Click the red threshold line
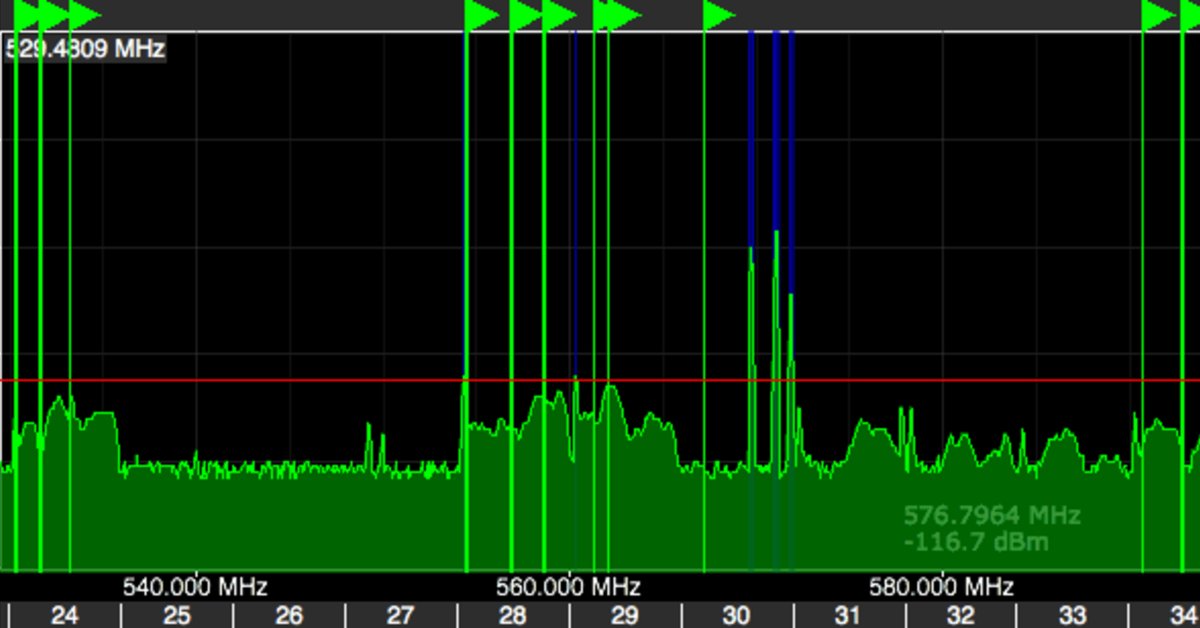Viewport: 1200px width, 628px height. pos(600,381)
